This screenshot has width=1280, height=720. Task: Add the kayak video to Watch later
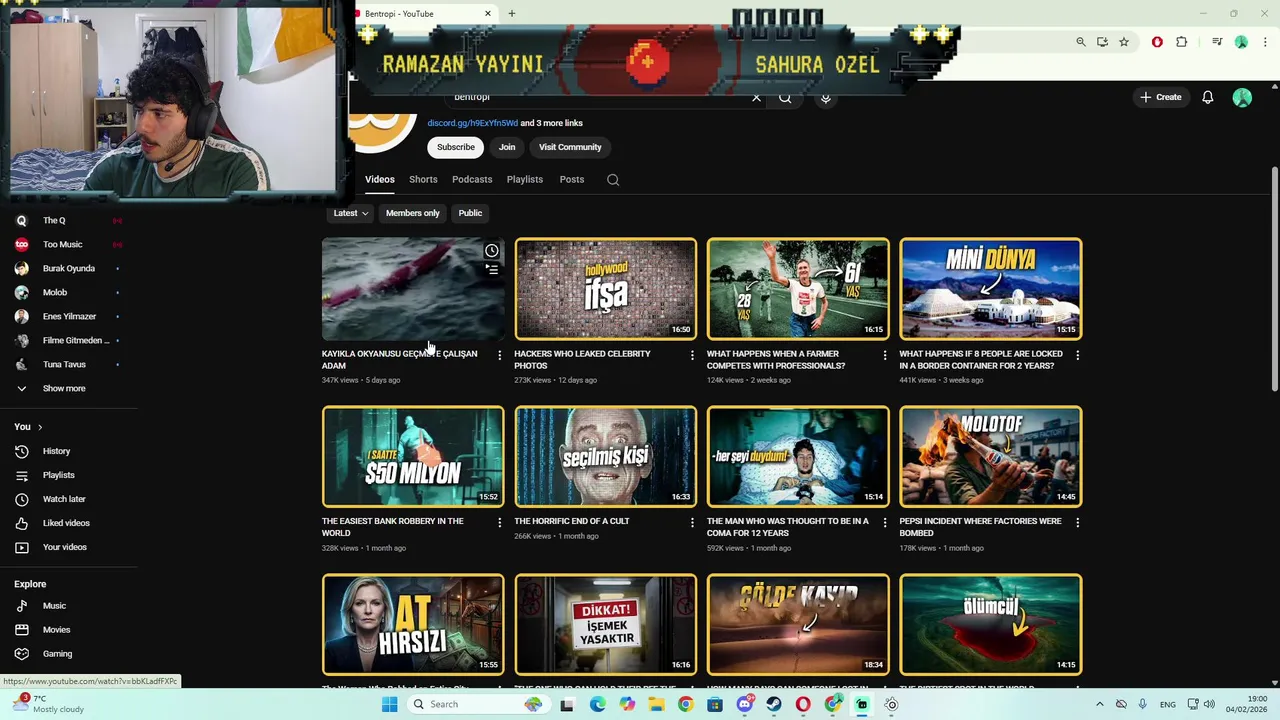pos(491,251)
